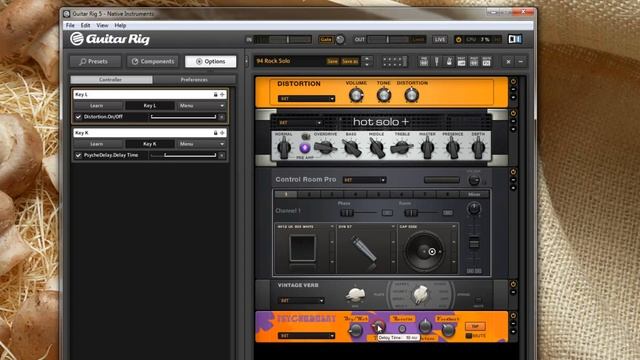Viewport: 640px width, 360px height.
Task: Remove PsycheDelay Delay Time assignment with X
Action: coord(222,156)
